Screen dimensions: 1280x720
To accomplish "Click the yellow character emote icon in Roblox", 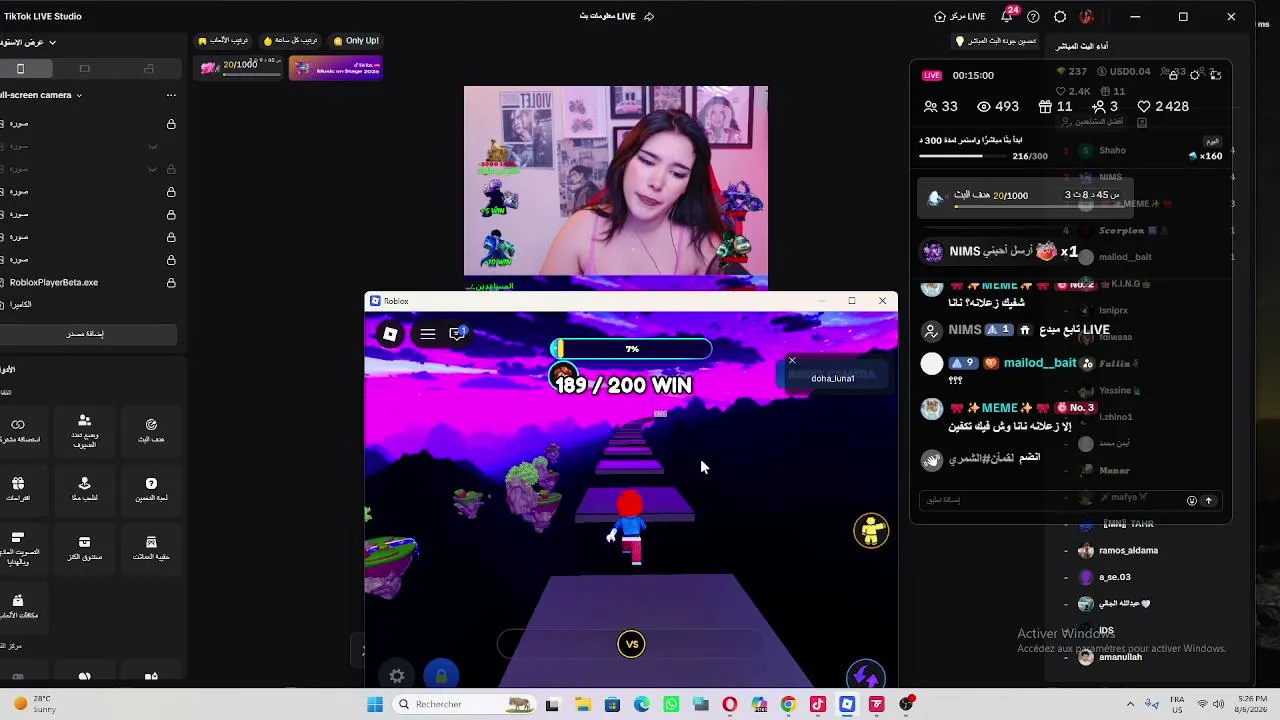I will tap(871, 531).
